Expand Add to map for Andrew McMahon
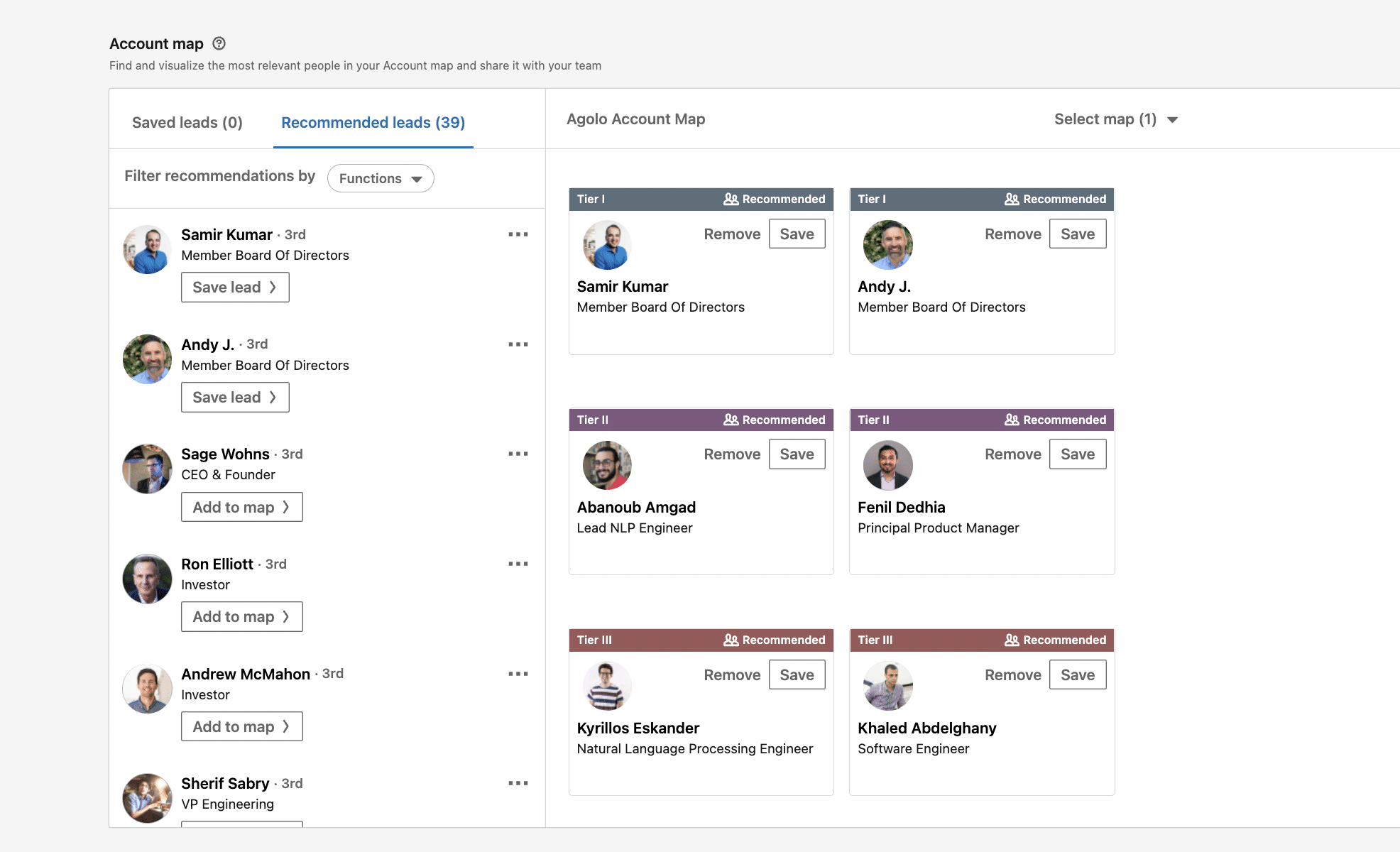 point(241,726)
